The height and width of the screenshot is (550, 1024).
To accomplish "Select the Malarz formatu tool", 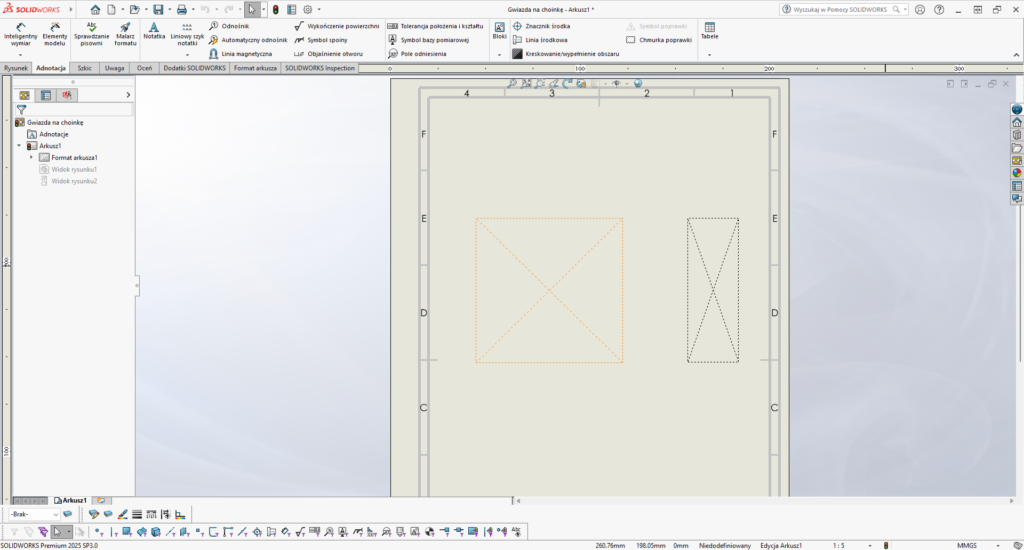I will (x=125, y=33).
